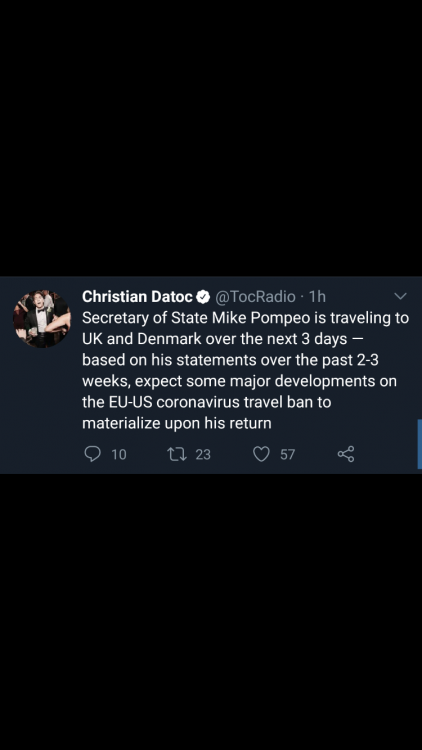The width and height of the screenshot is (422, 750).
Task: Tap the line 'materialize upon his return'
Action: [x=177, y=424]
